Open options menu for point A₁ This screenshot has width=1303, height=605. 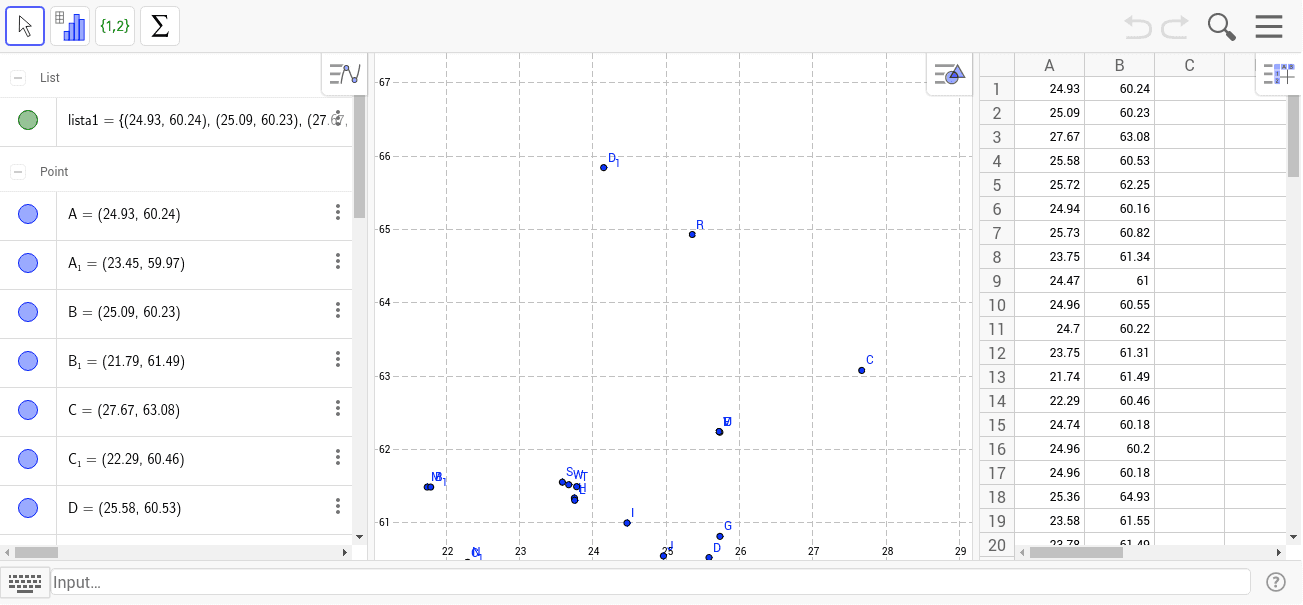tap(338, 261)
